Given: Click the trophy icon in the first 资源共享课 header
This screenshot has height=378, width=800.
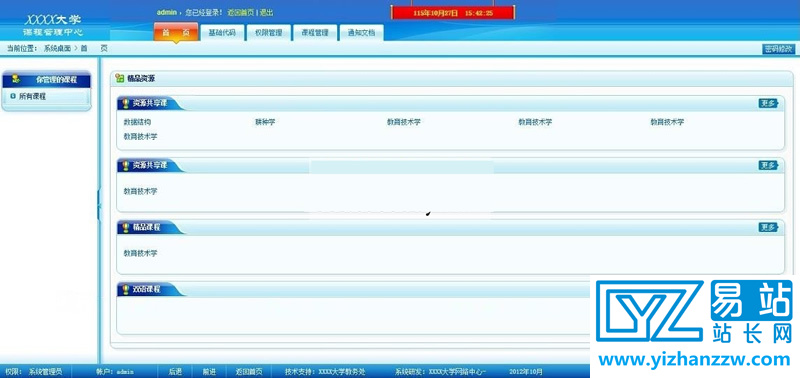Looking at the screenshot, I should point(126,104).
